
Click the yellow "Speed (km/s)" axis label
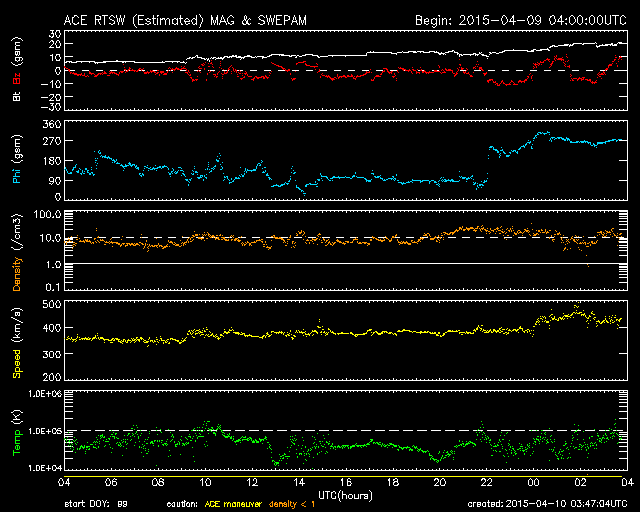[17, 343]
